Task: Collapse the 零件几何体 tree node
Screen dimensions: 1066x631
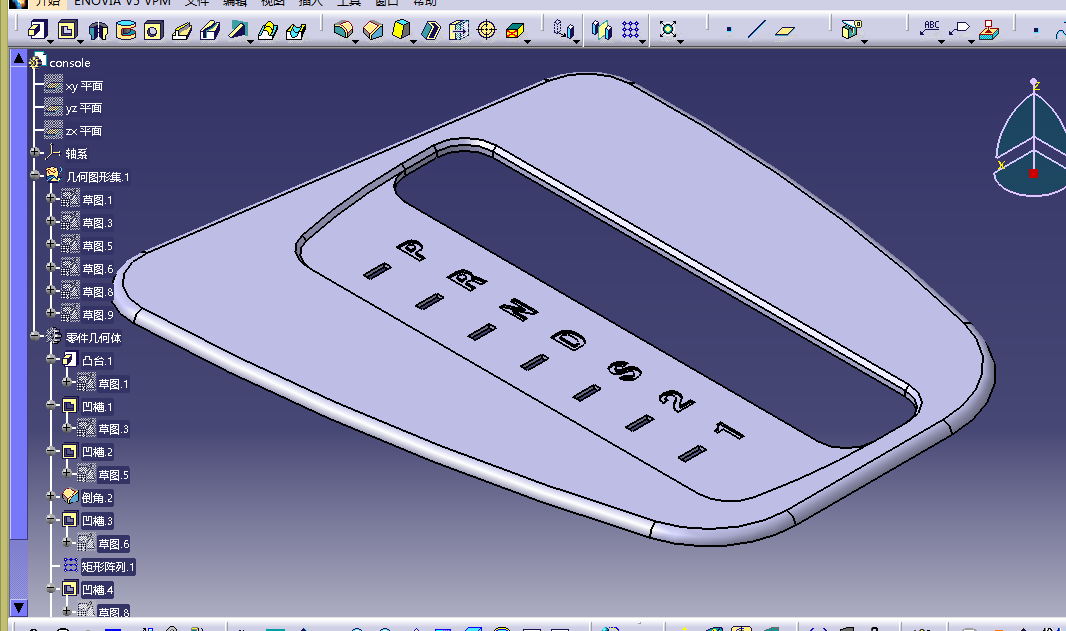Action: click(35, 335)
